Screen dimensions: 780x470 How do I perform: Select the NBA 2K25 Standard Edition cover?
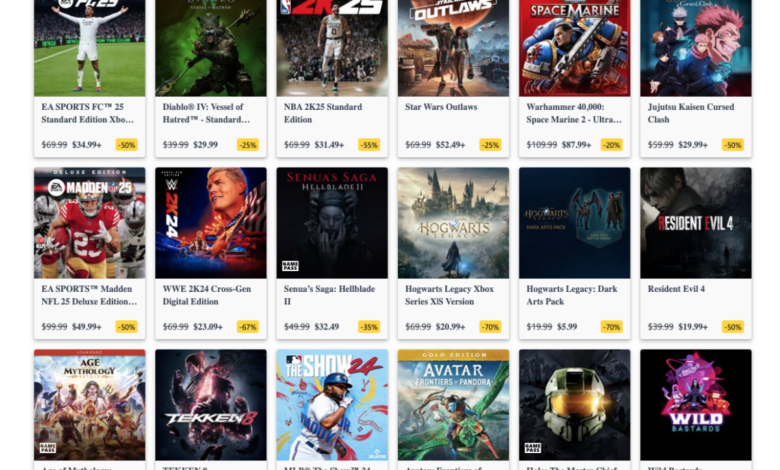[332, 48]
